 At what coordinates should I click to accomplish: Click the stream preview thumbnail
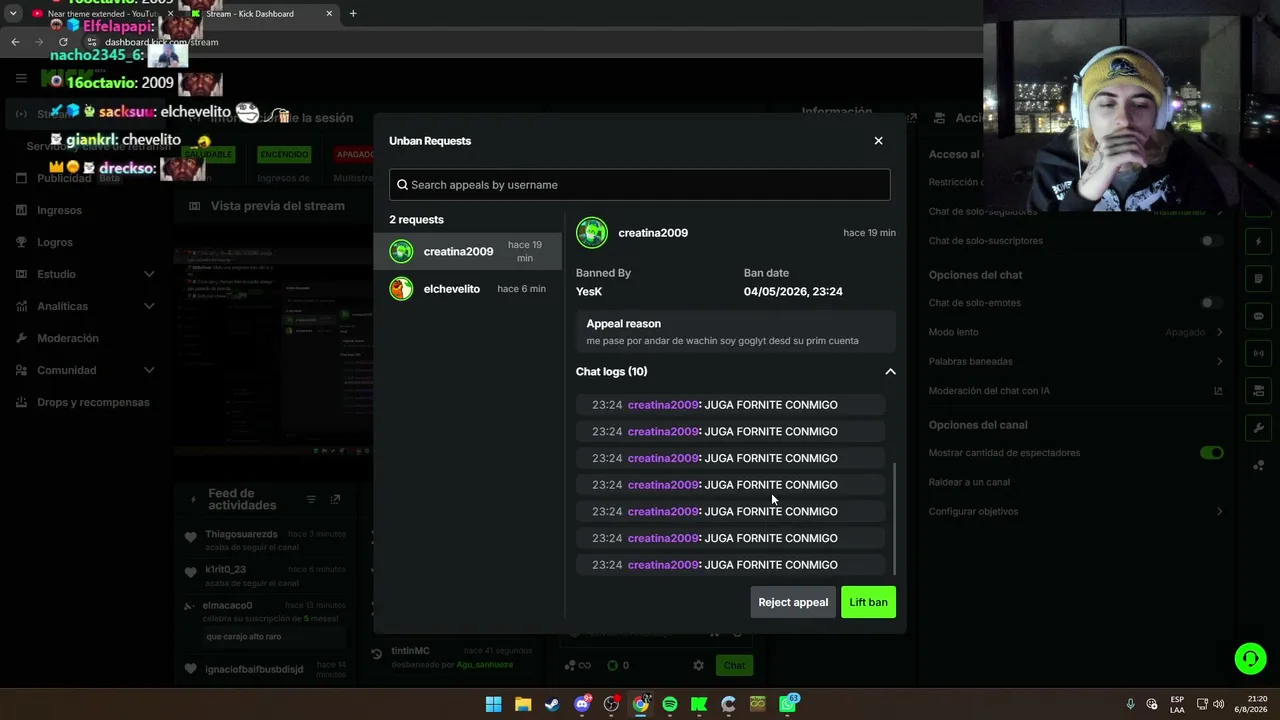point(272,350)
